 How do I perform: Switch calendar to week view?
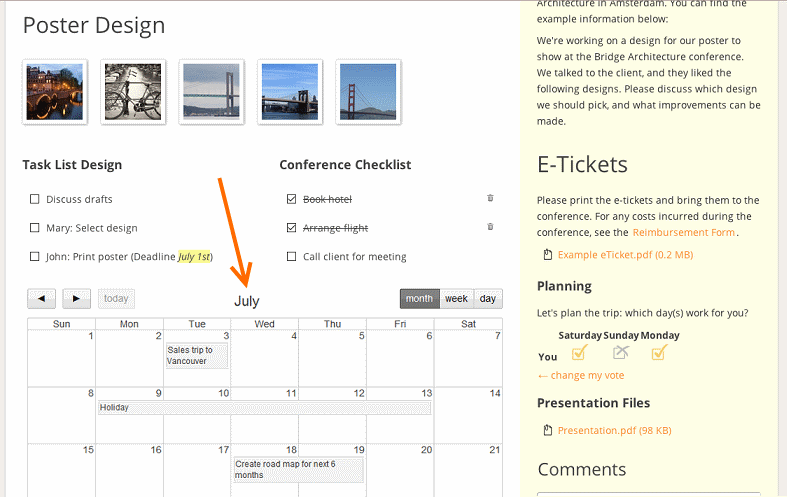[456, 299]
